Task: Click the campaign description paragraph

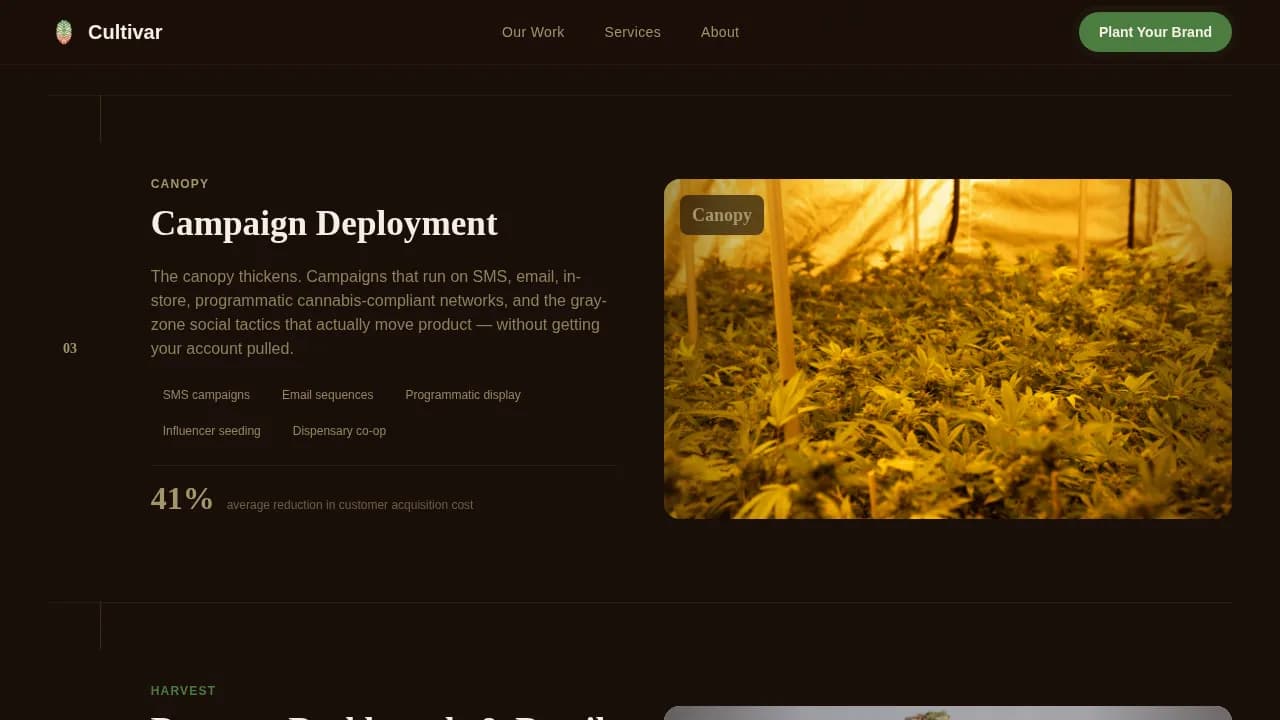Action: click(x=380, y=312)
